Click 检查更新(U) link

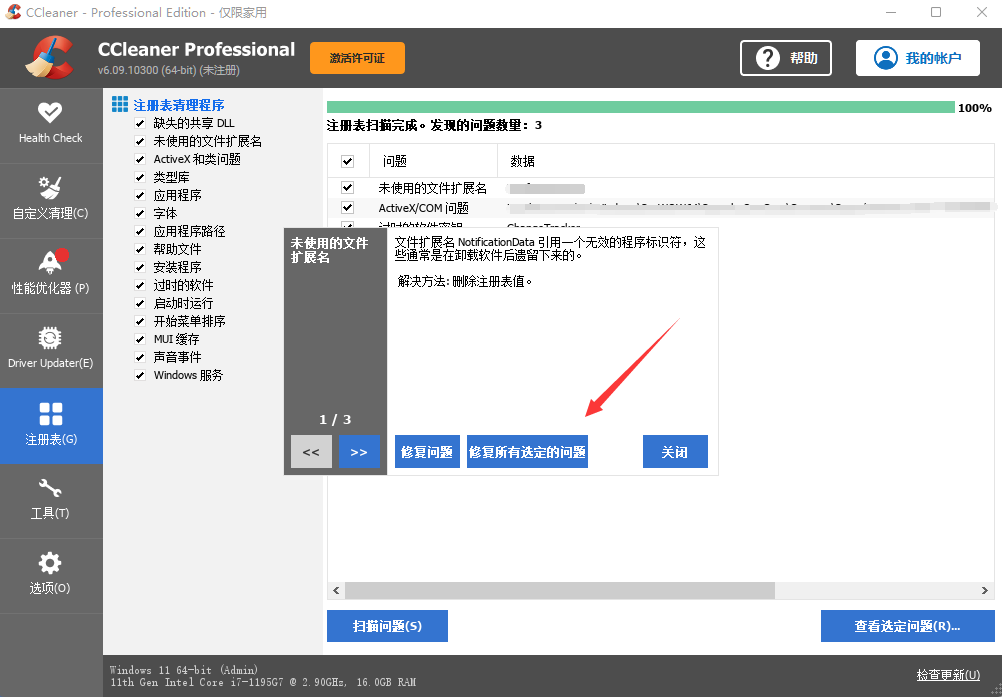[x=948, y=675]
